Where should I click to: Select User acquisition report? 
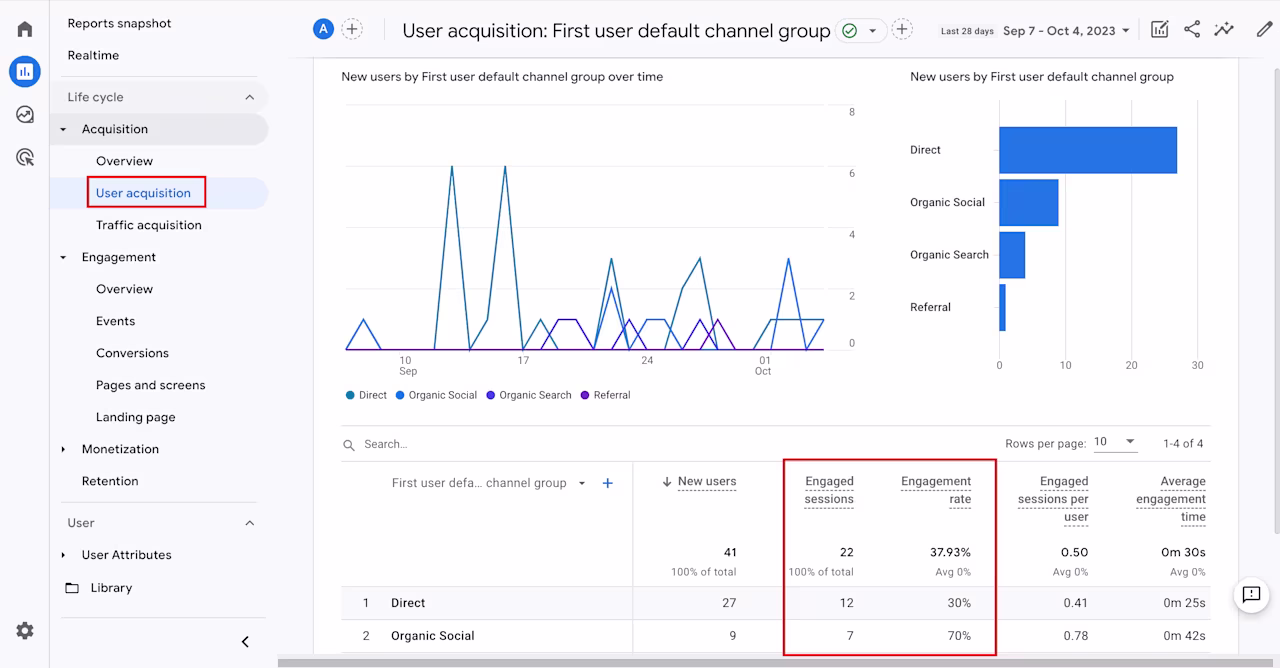pyautogui.click(x=143, y=193)
